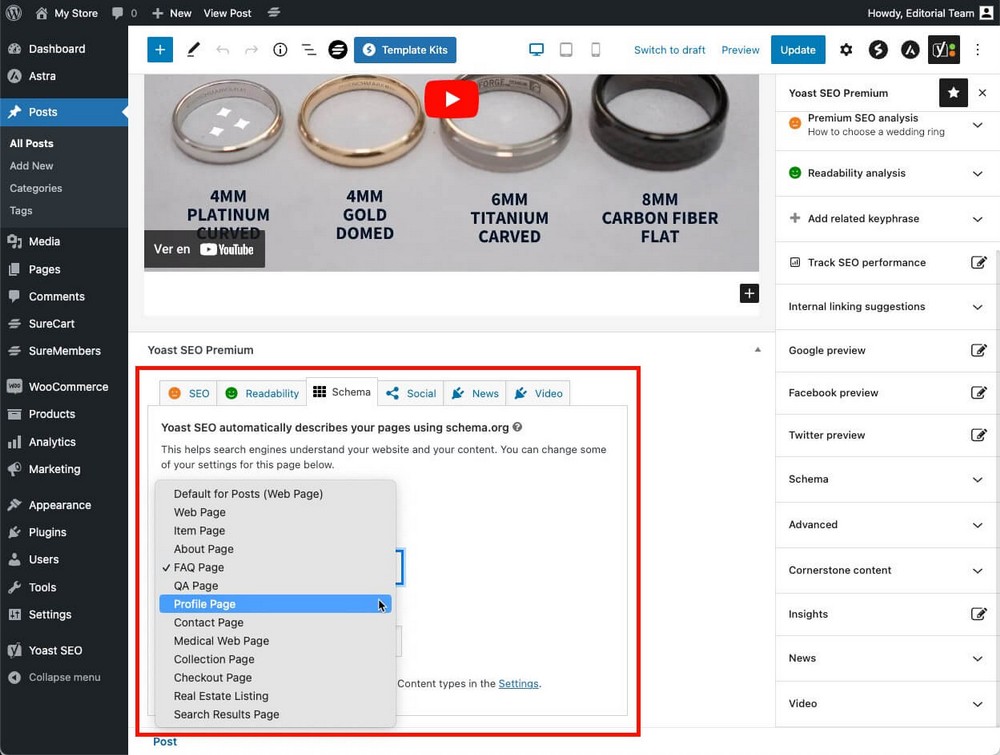Switch to the SEO tab
Image resolution: width=1000 pixels, height=755 pixels.
189,393
